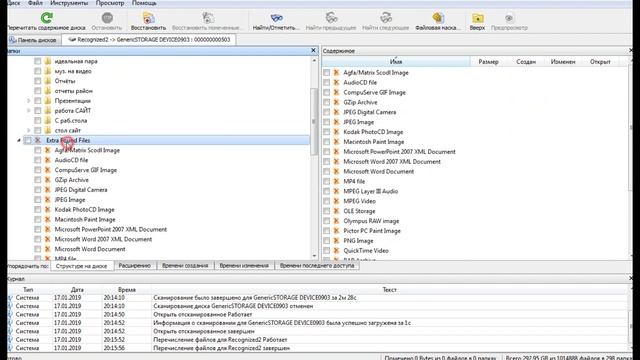Check Agfa/Matrix Scodl Image checkbox in contents
This screenshot has width=640, height=360.
(327, 73)
